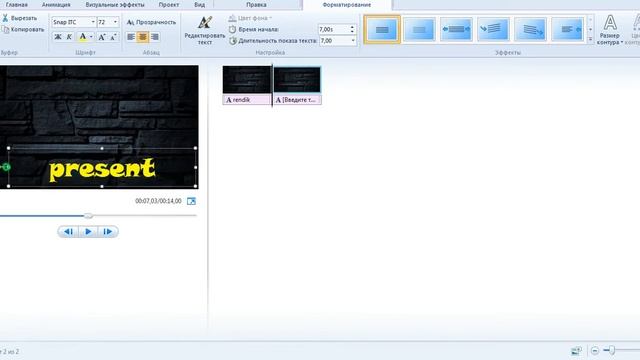Apply the text color A button
The image size is (640, 360).
pos(82,37)
